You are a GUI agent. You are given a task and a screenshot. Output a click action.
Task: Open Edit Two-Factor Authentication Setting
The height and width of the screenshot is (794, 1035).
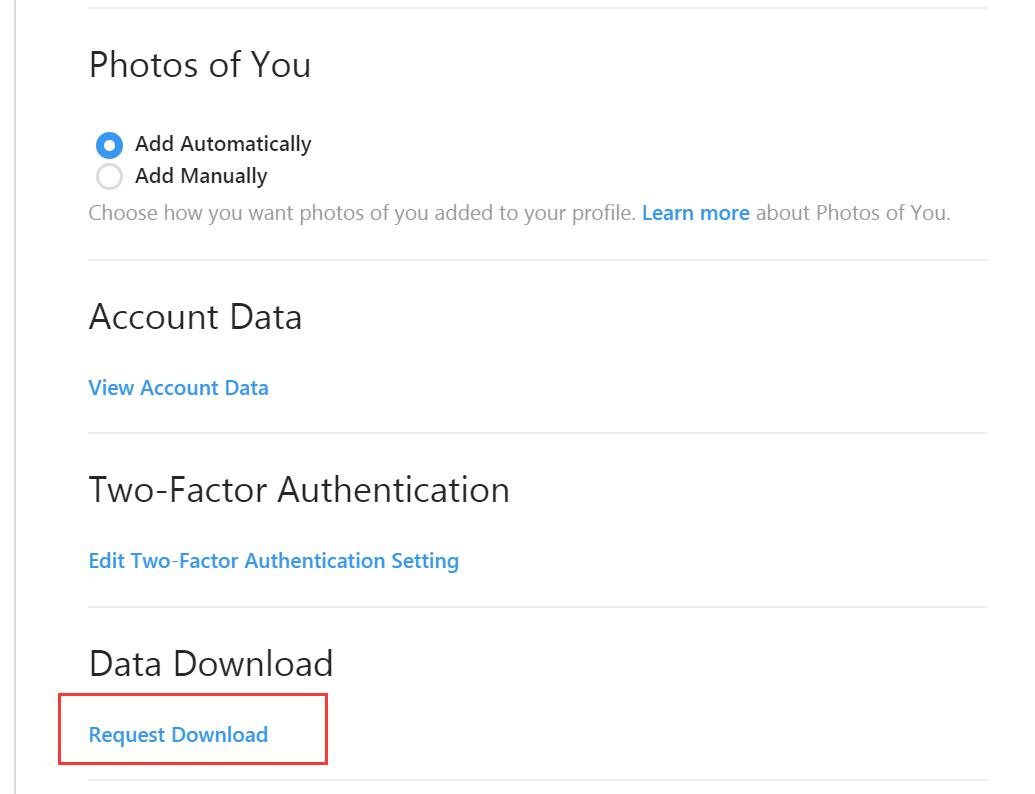point(273,561)
